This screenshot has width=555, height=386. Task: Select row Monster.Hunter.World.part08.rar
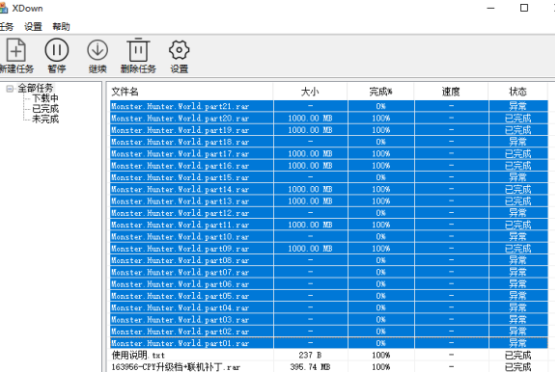pyautogui.click(x=329, y=260)
